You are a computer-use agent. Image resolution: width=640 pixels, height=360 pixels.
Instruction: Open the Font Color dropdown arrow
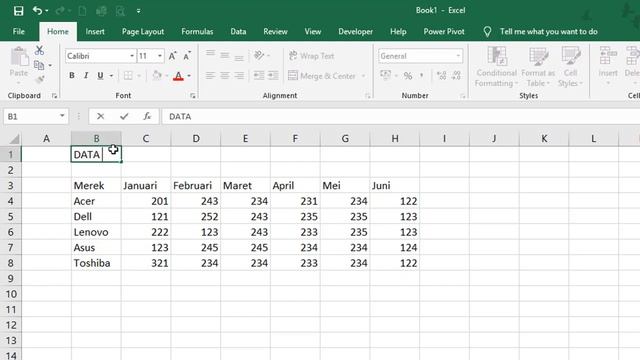(189, 76)
